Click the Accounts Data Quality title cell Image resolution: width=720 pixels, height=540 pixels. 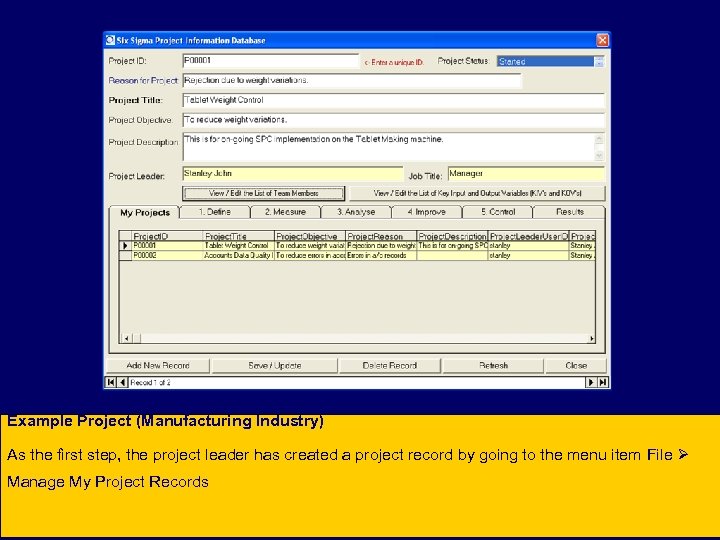(238, 255)
